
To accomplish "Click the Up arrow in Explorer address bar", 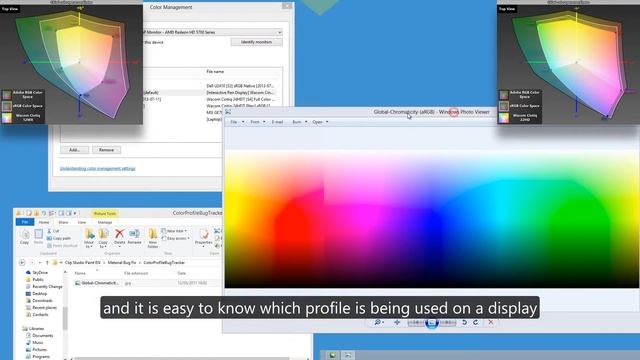I will tap(47, 263).
